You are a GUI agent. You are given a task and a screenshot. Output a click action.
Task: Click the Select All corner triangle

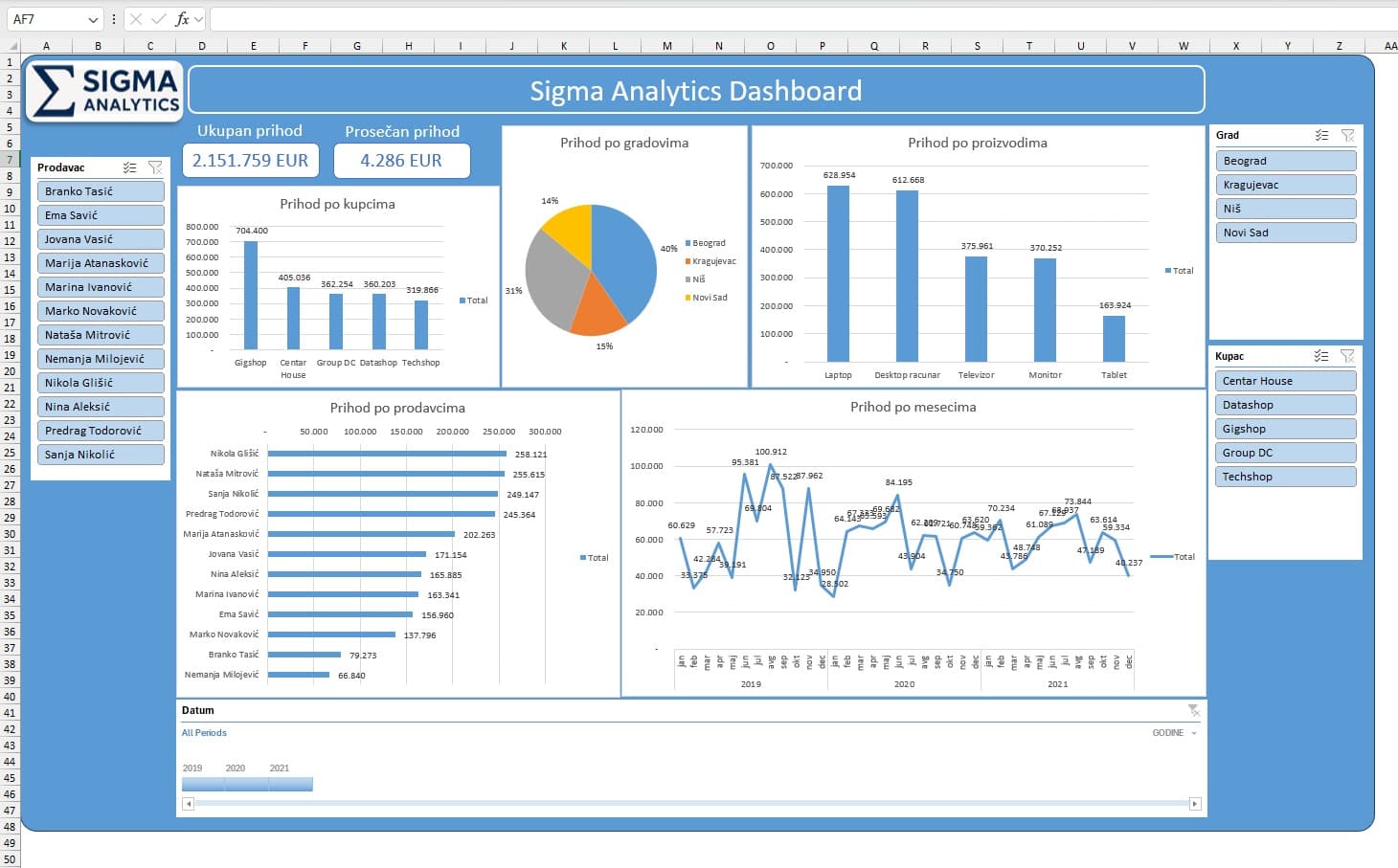[x=13, y=46]
